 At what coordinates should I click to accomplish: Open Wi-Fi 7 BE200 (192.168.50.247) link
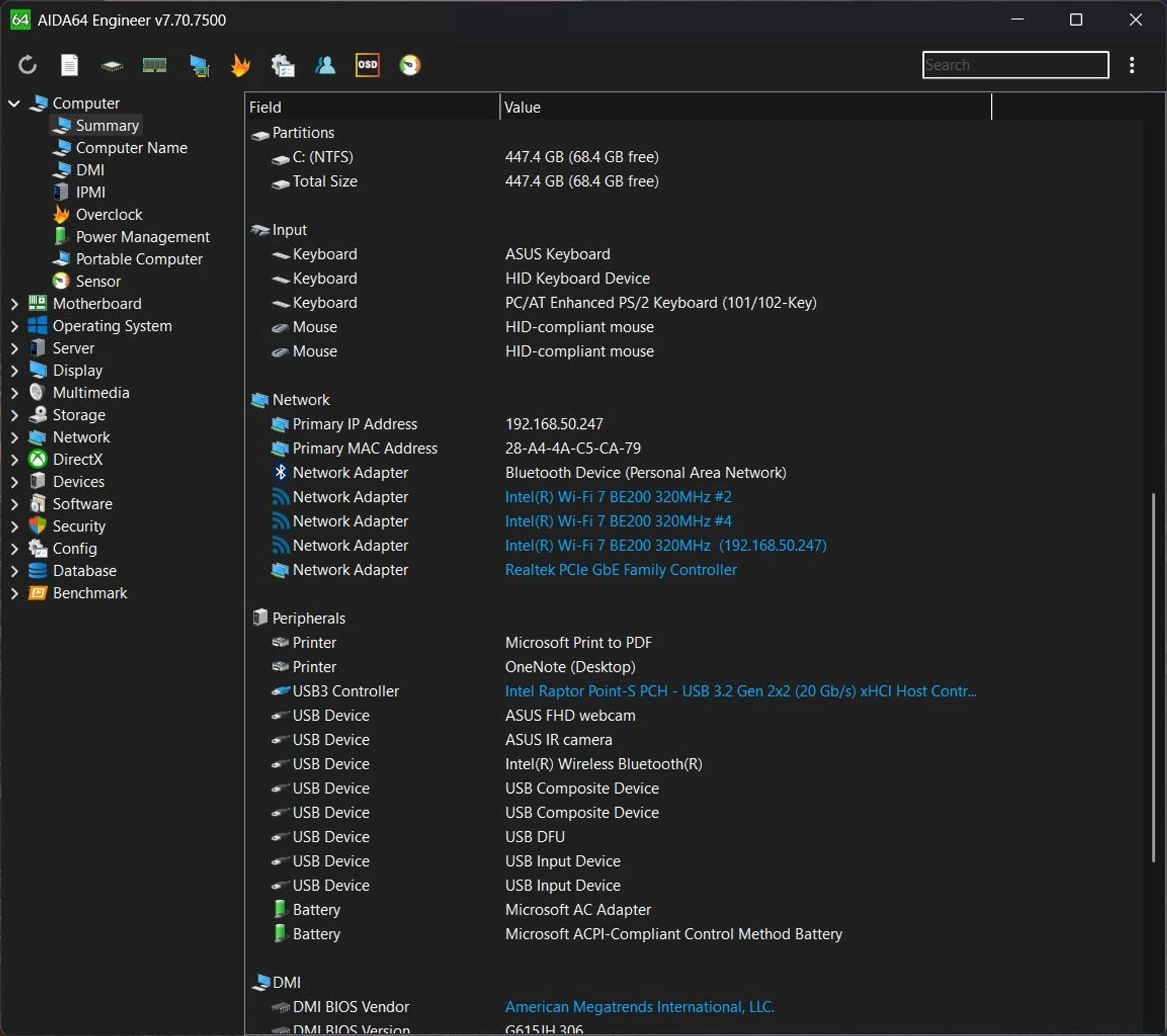click(x=666, y=546)
